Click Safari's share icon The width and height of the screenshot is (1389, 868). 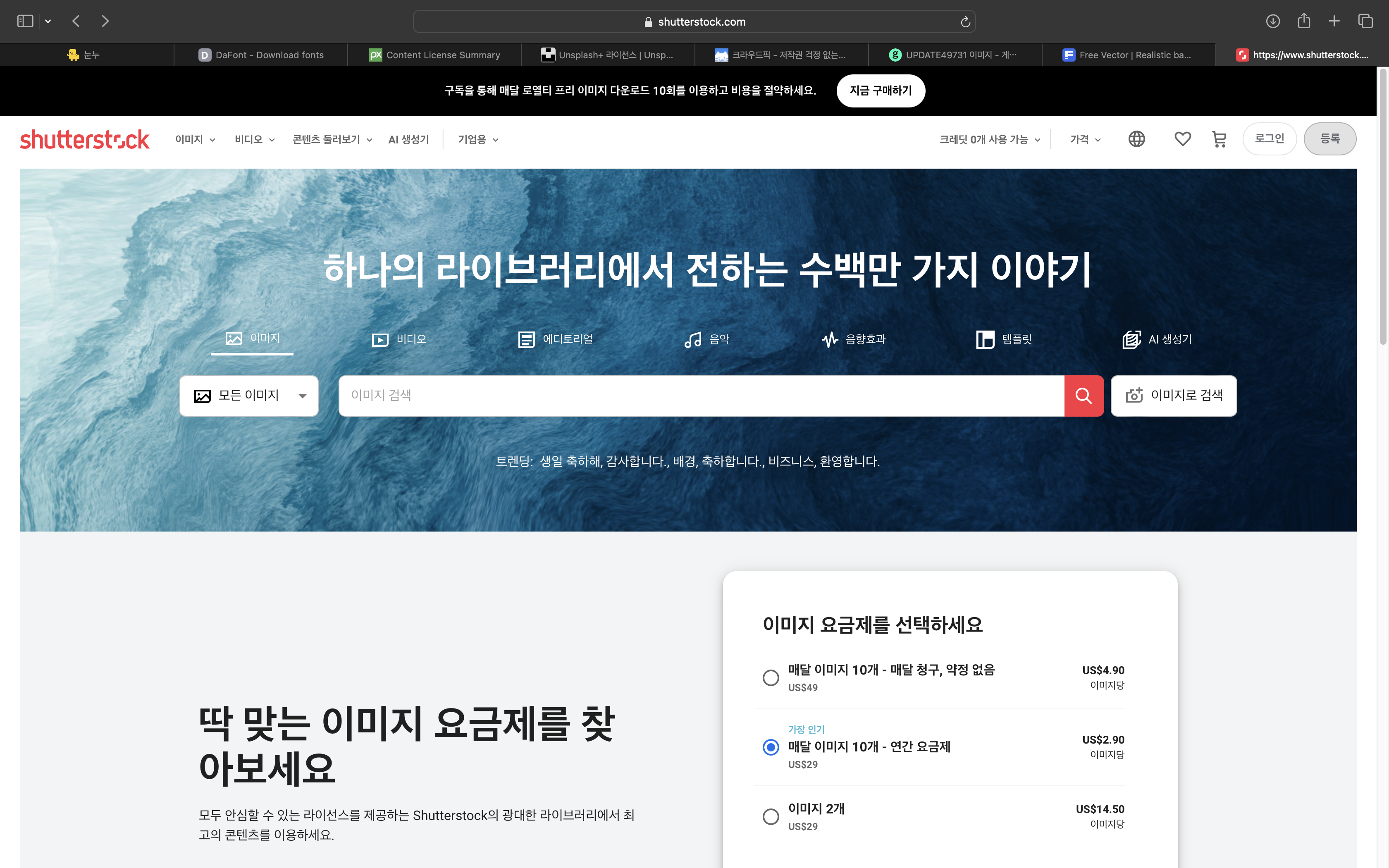click(1303, 21)
